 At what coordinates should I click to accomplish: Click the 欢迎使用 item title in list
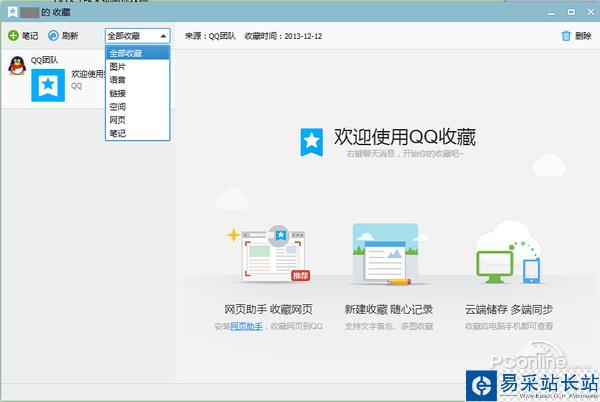88,74
